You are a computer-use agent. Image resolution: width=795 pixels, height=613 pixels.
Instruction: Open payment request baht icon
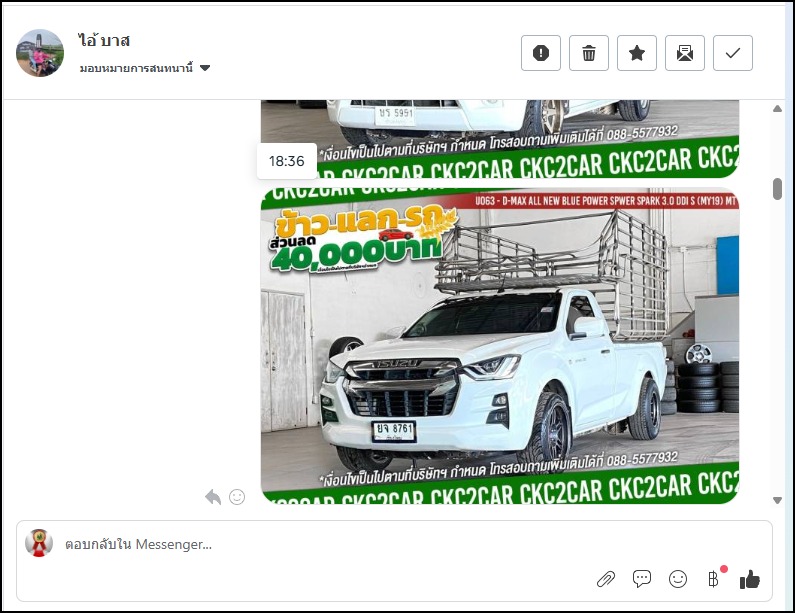pos(713,579)
